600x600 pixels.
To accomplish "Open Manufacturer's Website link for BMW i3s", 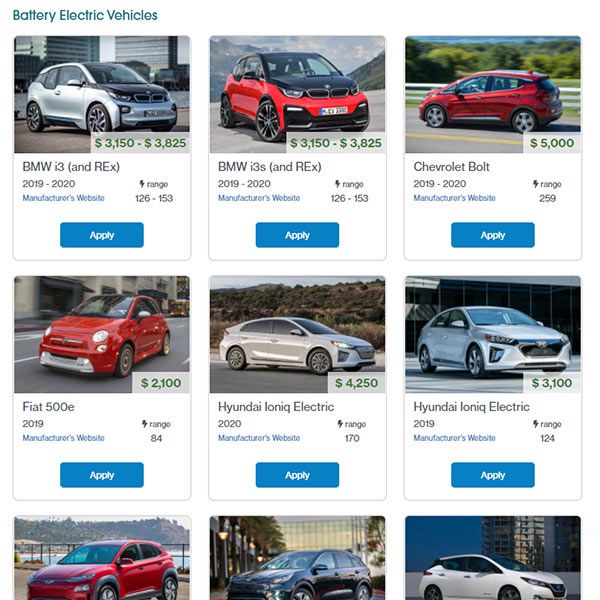I will (x=259, y=198).
